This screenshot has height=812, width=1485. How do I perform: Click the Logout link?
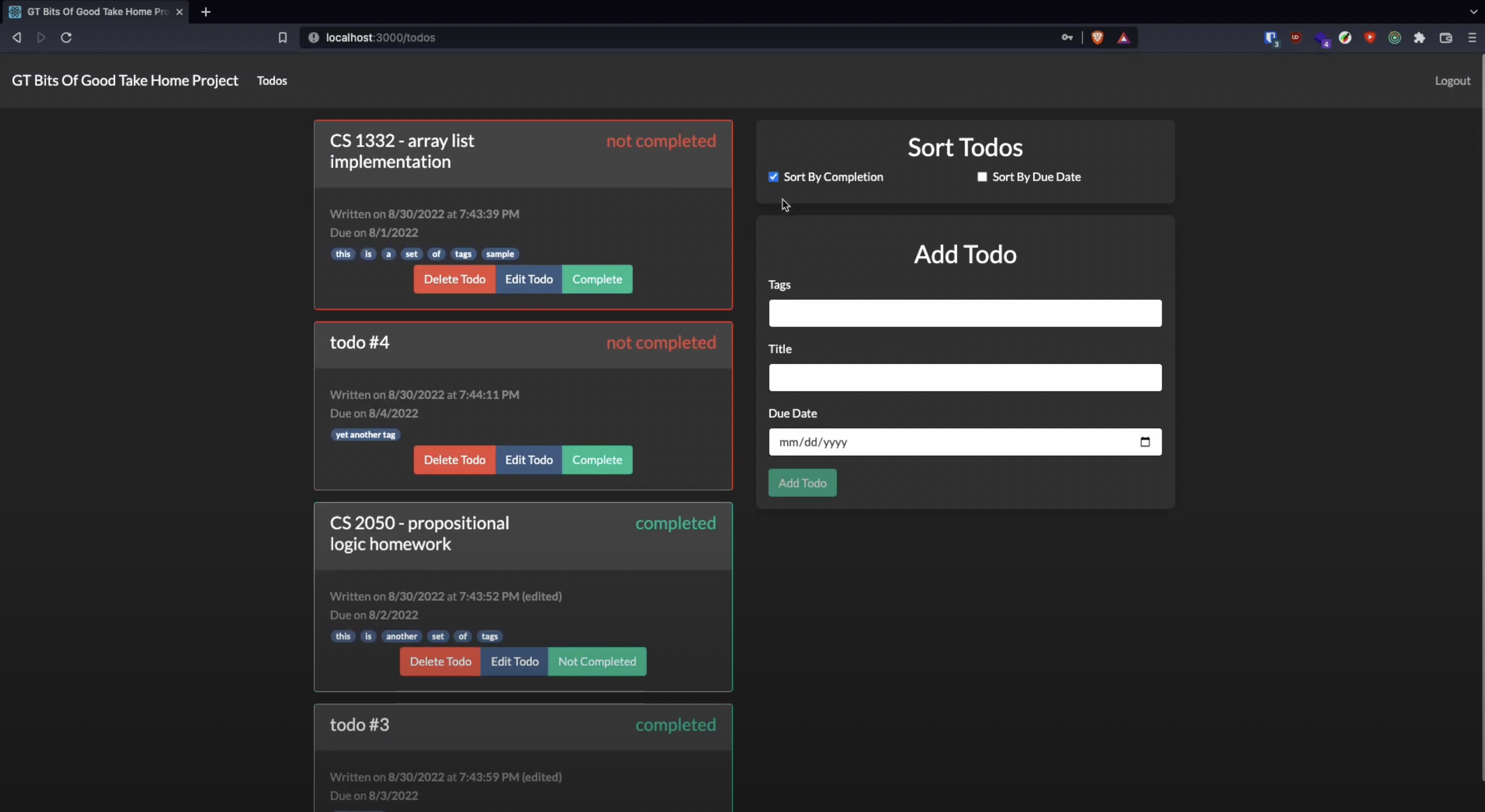pyautogui.click(x=1452, y=81)
